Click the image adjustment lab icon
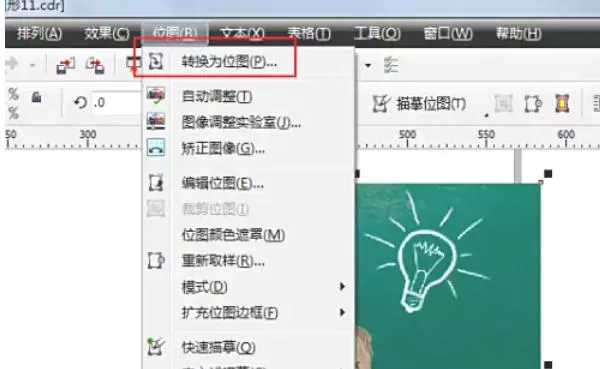The width and height of the screenshot is (600, 369). [156, 121]
